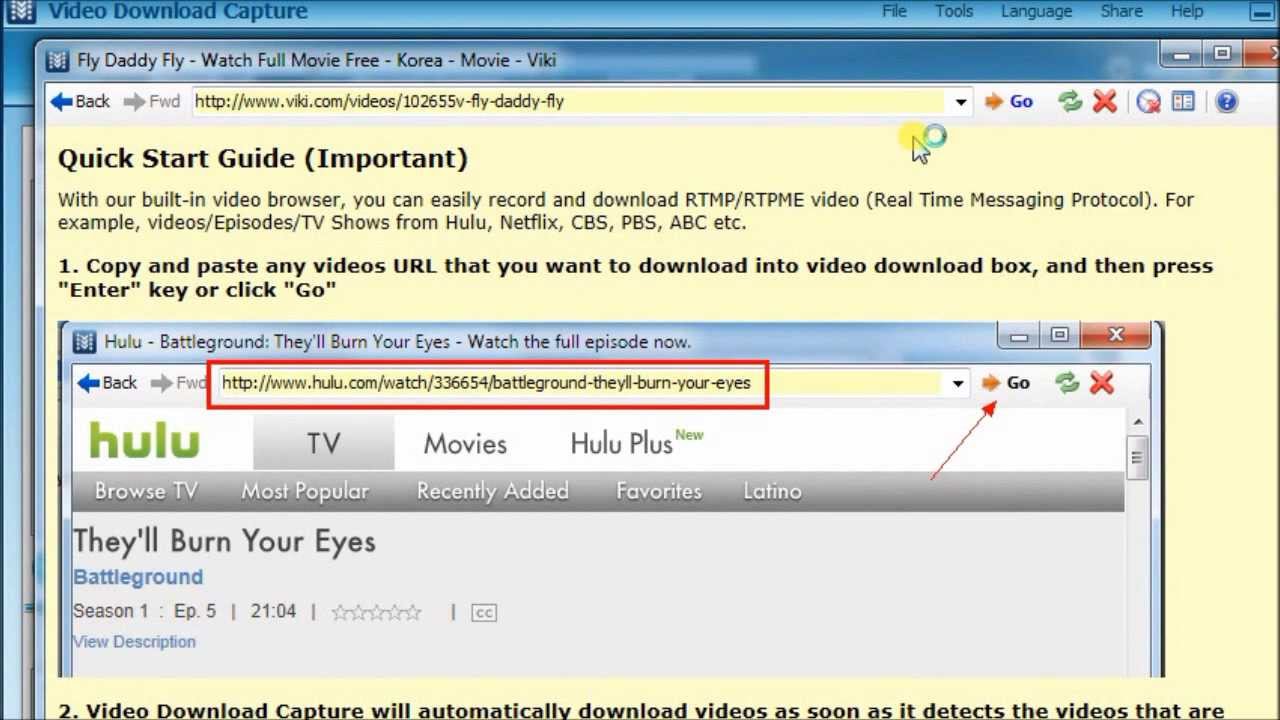The height and width of the screenshot is (720, 1280).
Task: Click the green hulu logo
Action: click(145, 441)
